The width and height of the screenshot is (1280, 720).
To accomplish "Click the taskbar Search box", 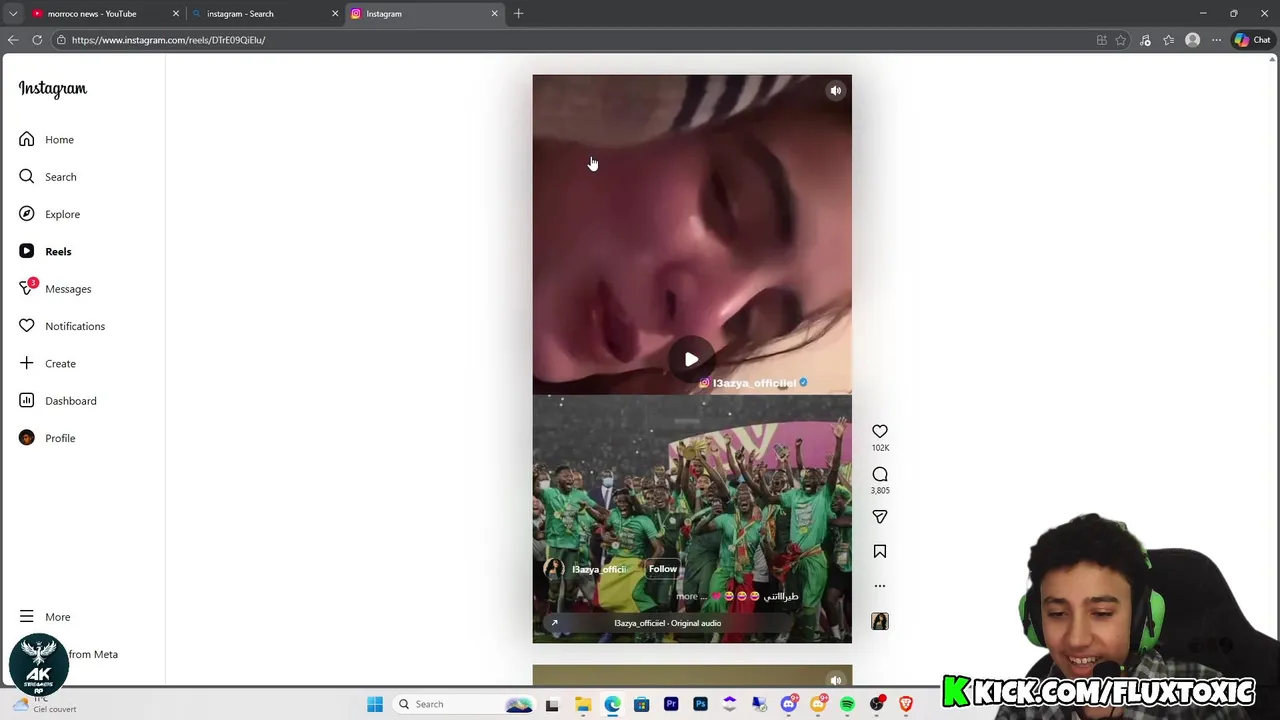I will pyautogui.click(x=465, y=704).
